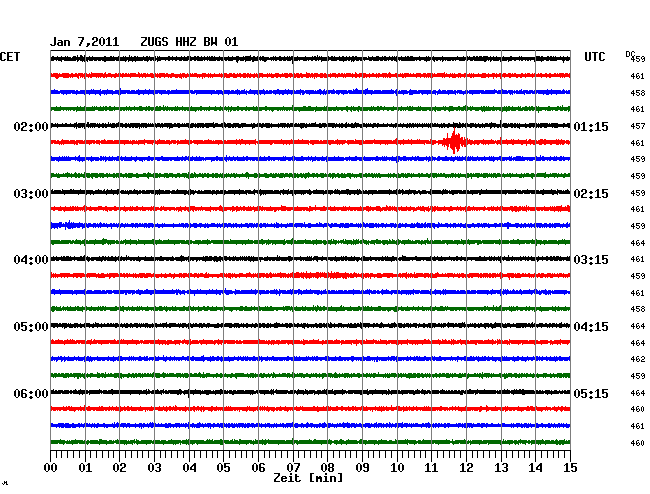Viewport: 650px width, 494px height.
Task: Click the blue trace disturbance near minute 0.5 after 03:00
Action: (x=70, y=225)
